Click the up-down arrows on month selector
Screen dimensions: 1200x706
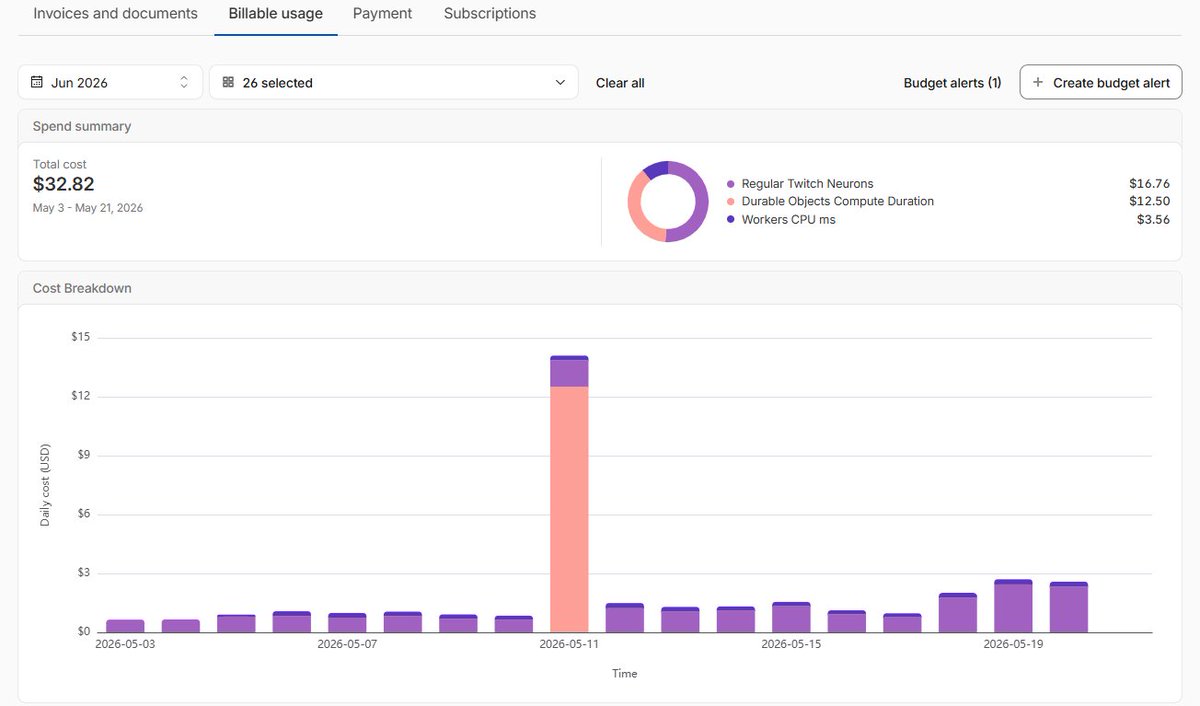[184, 83]
